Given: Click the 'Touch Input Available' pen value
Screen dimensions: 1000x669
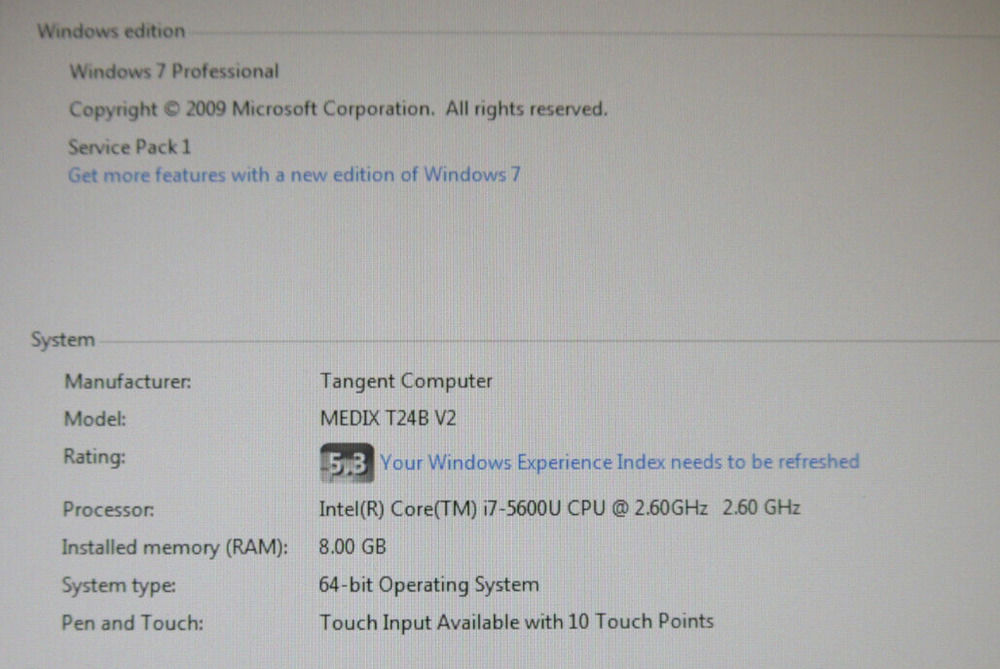Looking at the screenshot, I should [x=516, y=622].
